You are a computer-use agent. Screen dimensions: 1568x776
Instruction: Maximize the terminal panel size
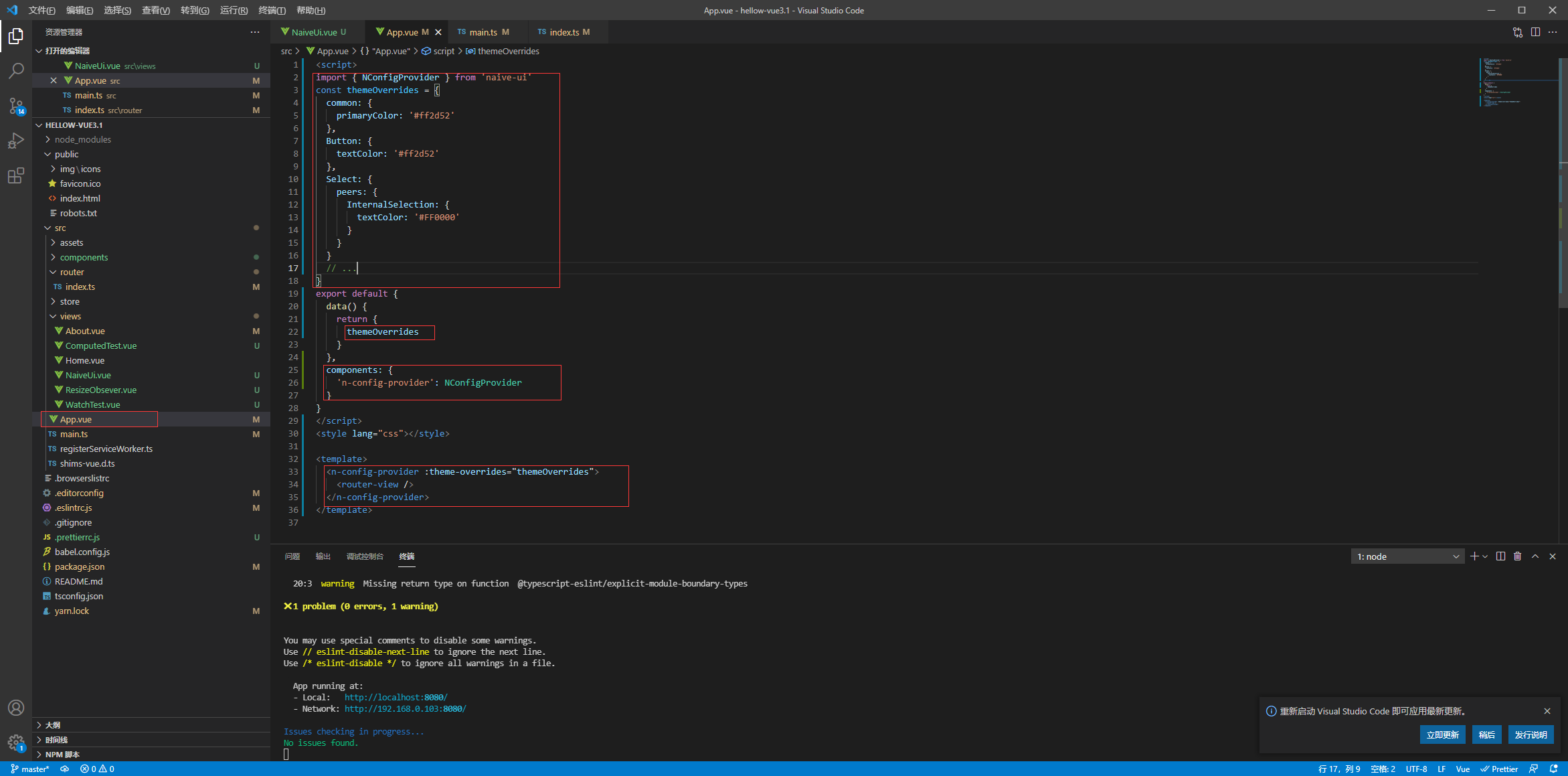[1535, 556]
